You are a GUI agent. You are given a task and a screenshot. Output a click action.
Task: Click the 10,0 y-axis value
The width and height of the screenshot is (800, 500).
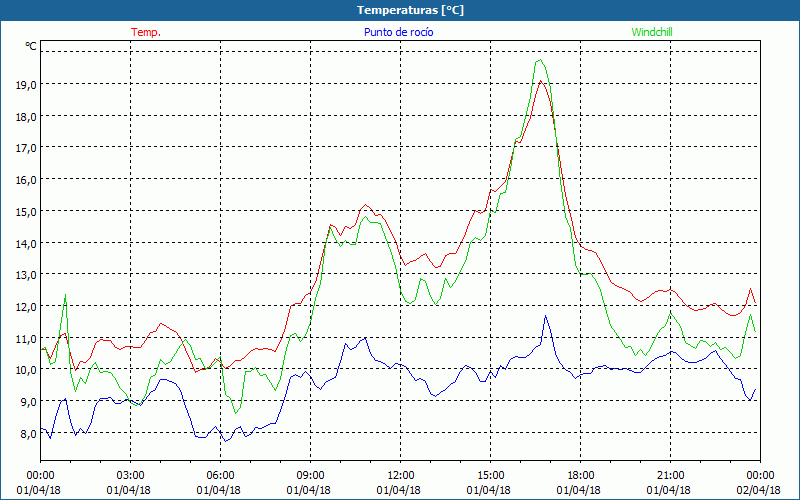coord(26,370)
